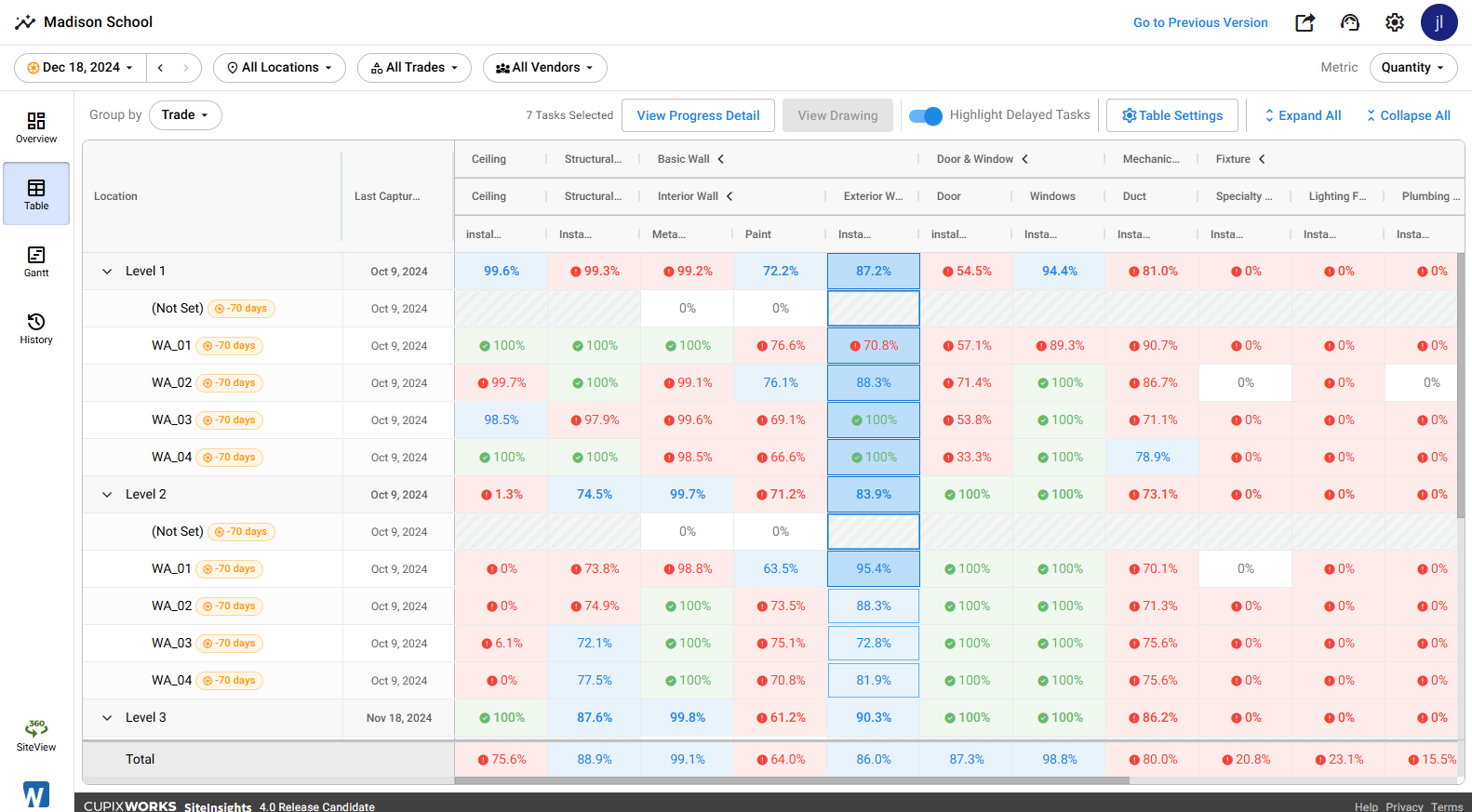Open the Terms link in footer
Screen dimensions: 1472x812
pos(1447,806)
